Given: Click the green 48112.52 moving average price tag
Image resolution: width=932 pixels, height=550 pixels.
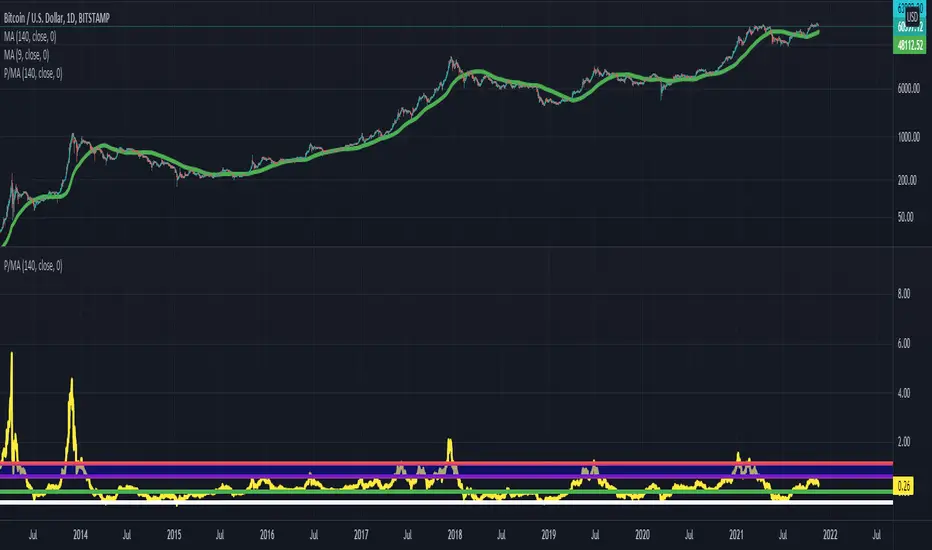Looking at the screenshot, I should [x=909, y=45].
